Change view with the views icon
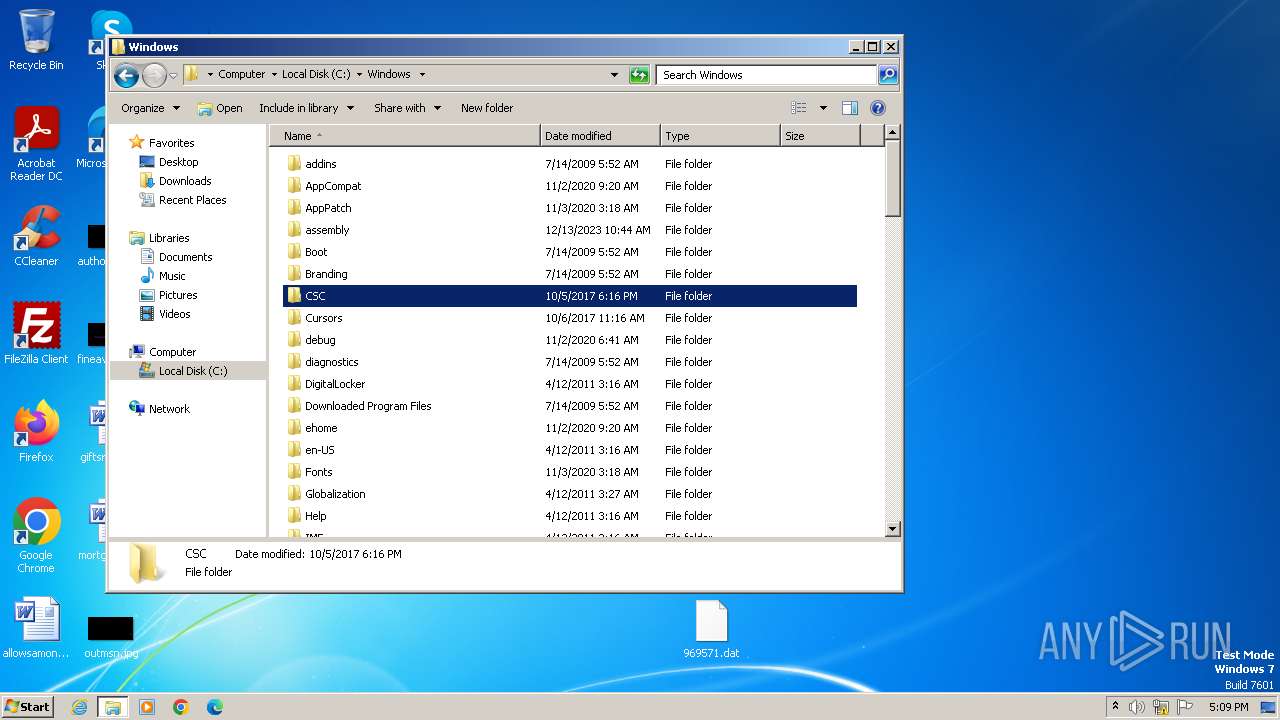Image resolution: width=1280 pixels, height=720 pixels. pyautogui.click(x=799, y=108)
